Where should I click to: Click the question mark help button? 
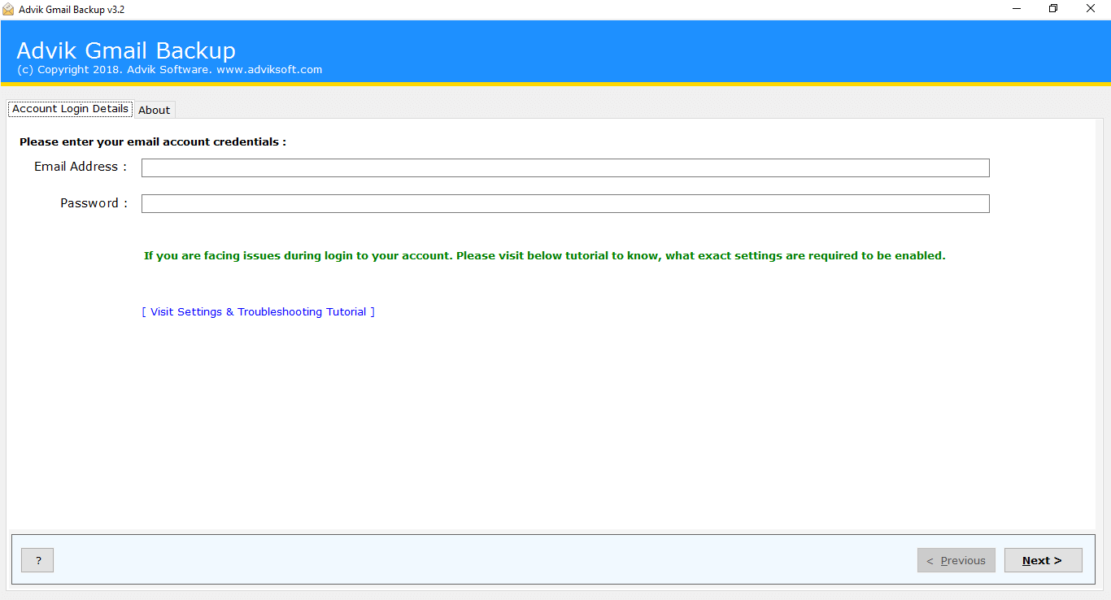(38, 560)
